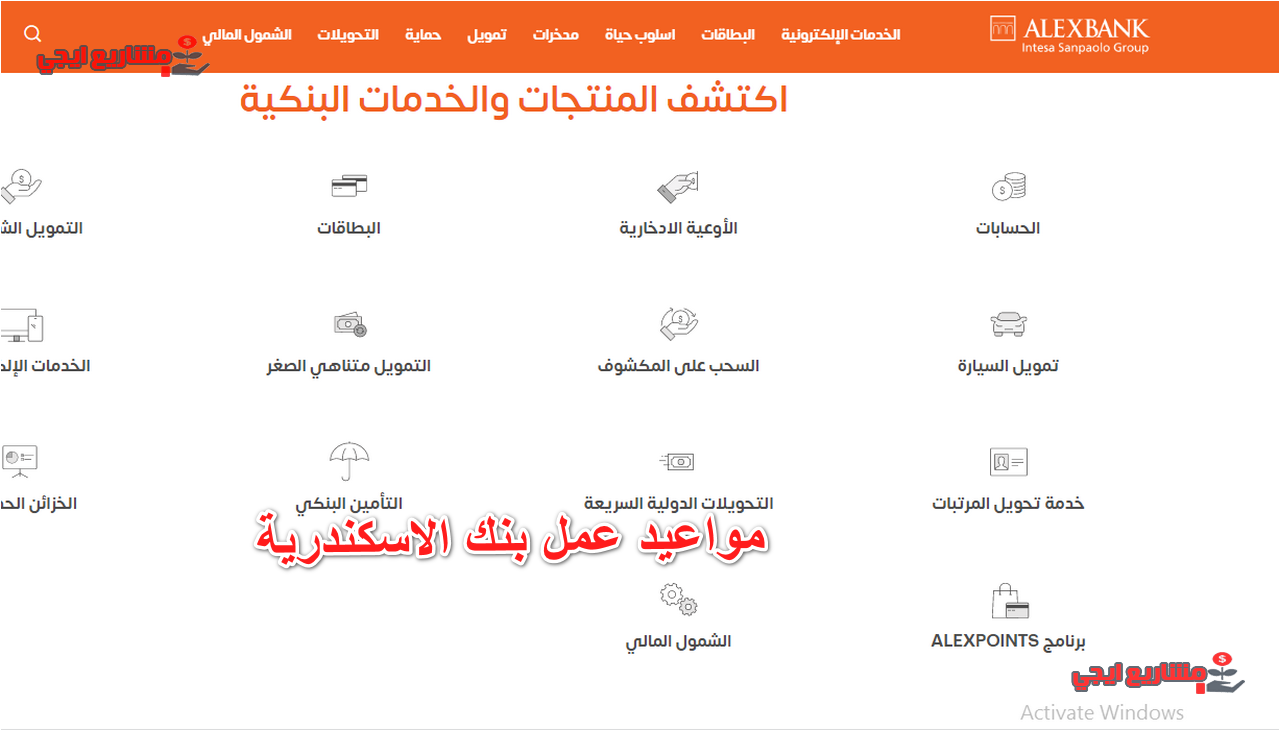1280x731 pixels.
Task: Click the الأوعية الادخارية hand-money icon
Action: point(678,186)
